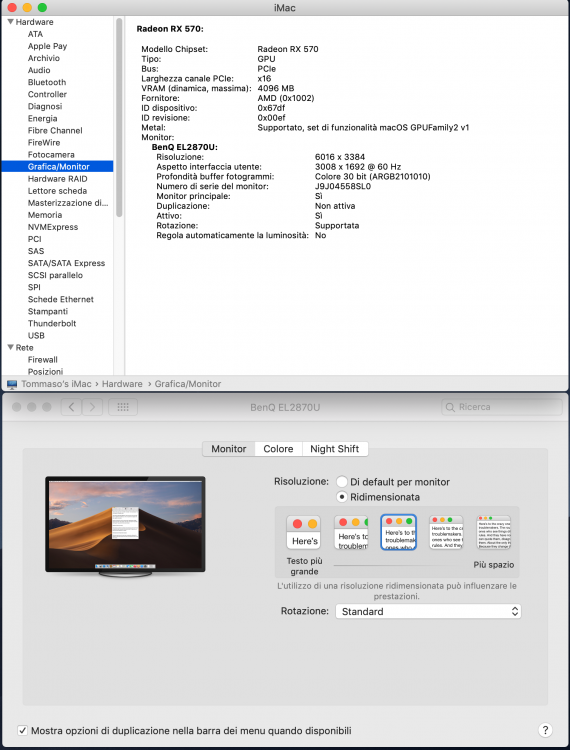Choose the second resolution scaling thumbnail
The width and height of the screenshot is (570, 750).
(351, 532)
